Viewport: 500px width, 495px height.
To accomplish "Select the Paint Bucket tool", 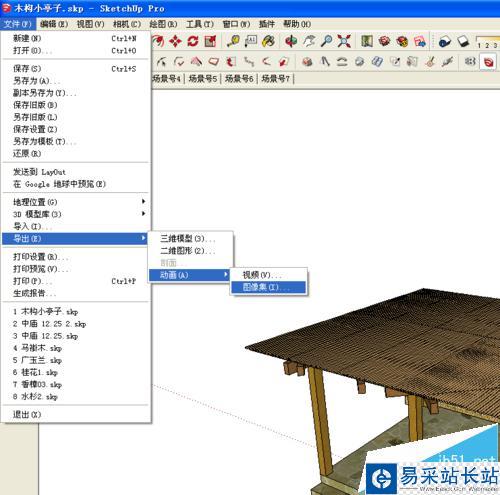I will click(x=268, y=41).
